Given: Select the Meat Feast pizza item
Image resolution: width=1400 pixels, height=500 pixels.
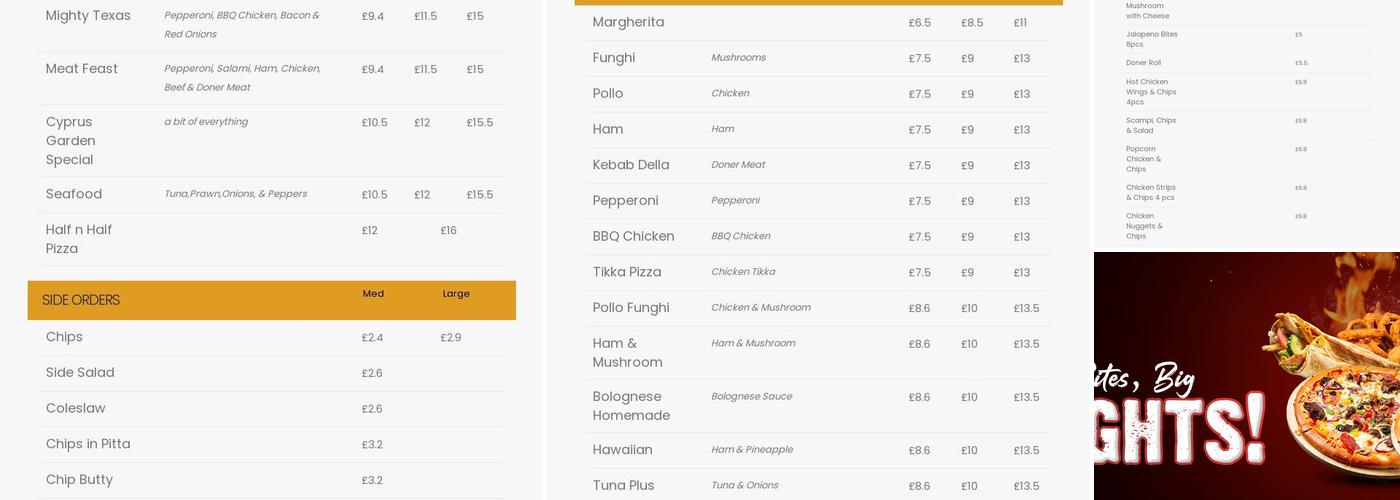Looking at the screenshot, I should click(82, 69).
